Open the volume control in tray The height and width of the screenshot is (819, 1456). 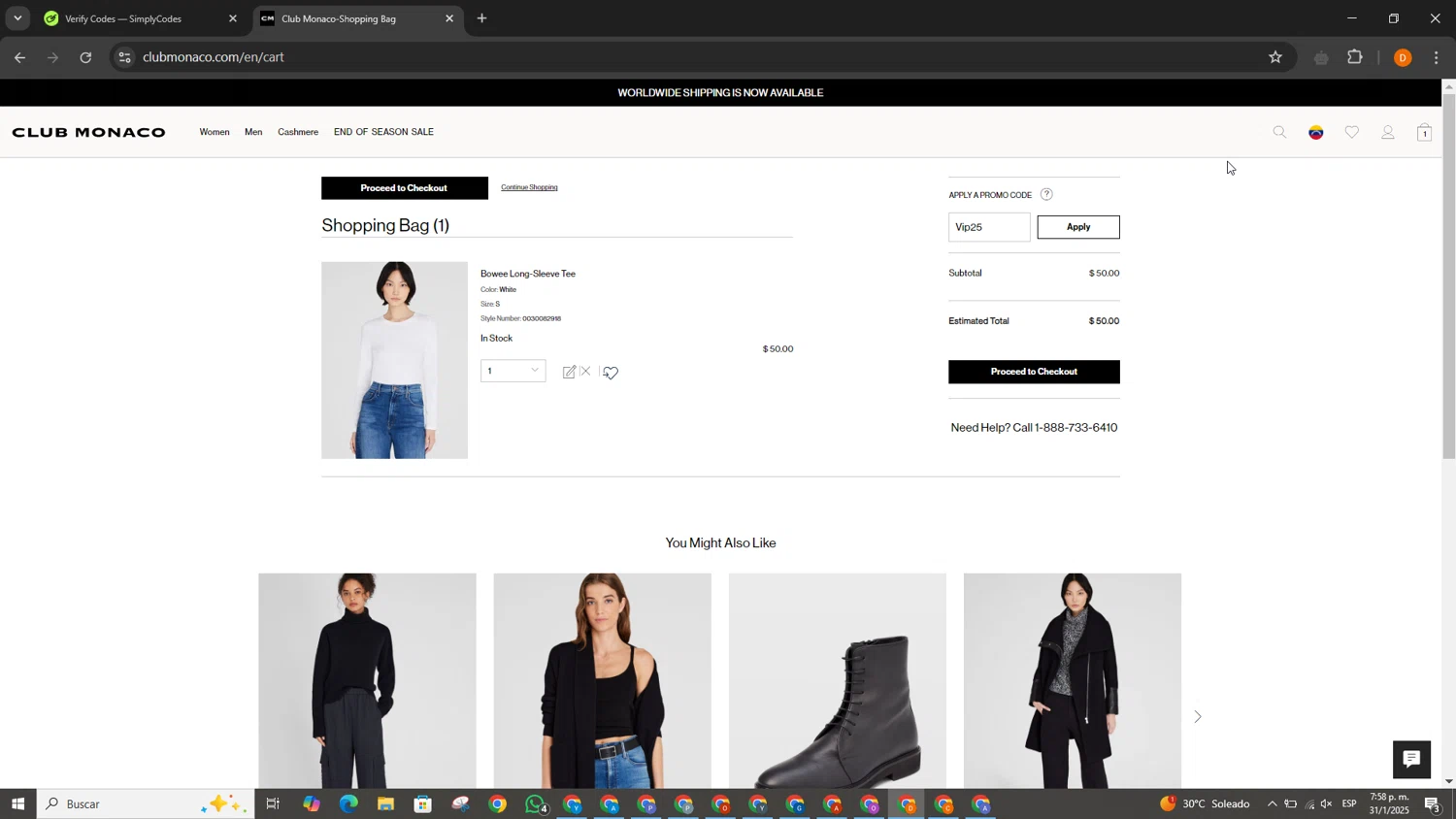pyautogui.click(x=1327, y=804)
